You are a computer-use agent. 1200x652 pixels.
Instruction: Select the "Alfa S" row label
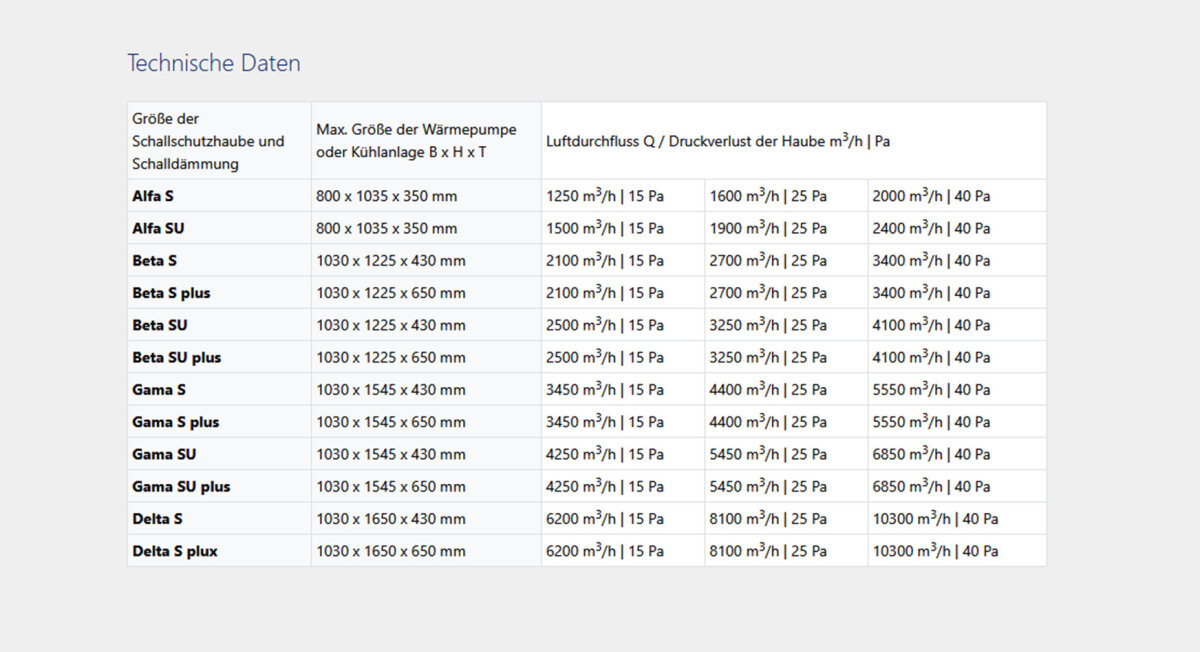(x=153, y=196)
